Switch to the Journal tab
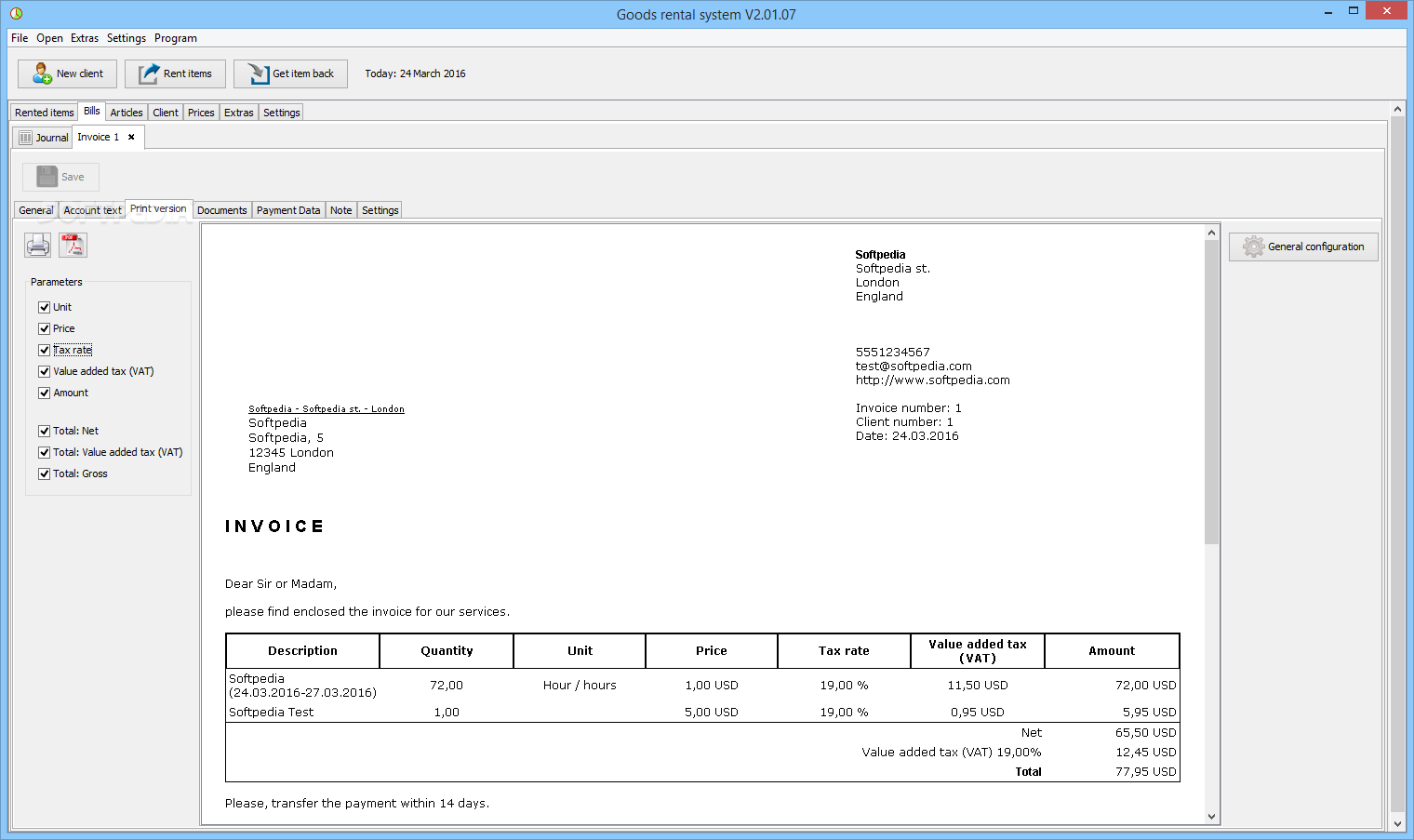This screenshot has width=1414, height=840. coord(44,138)
